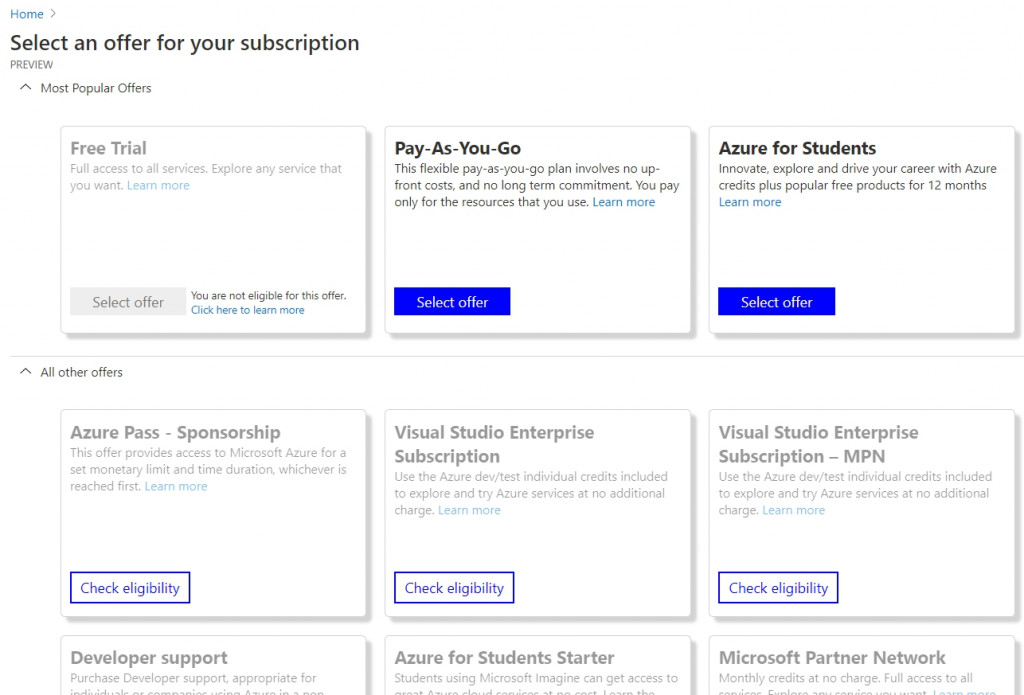The width and height of the screenshot is (1024, 695).
Task: Check eligibility for Visual Studio Enterprise Subscription
Action: click(454, 588)
